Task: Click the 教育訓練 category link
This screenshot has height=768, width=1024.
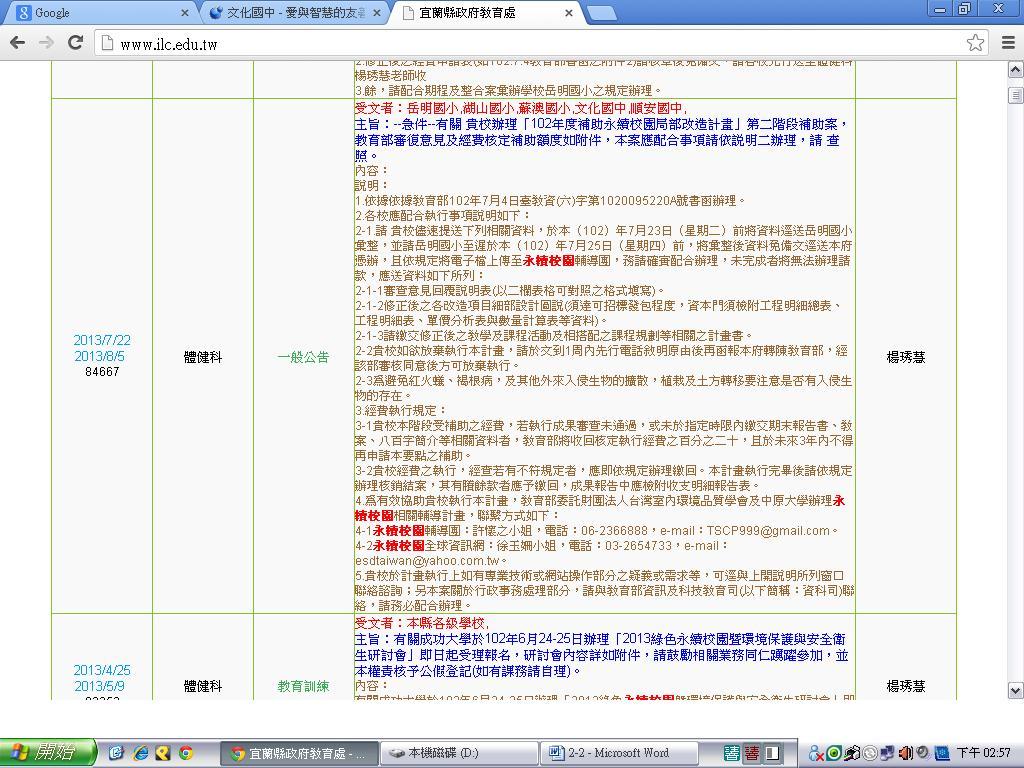Action: pos(303,687)
